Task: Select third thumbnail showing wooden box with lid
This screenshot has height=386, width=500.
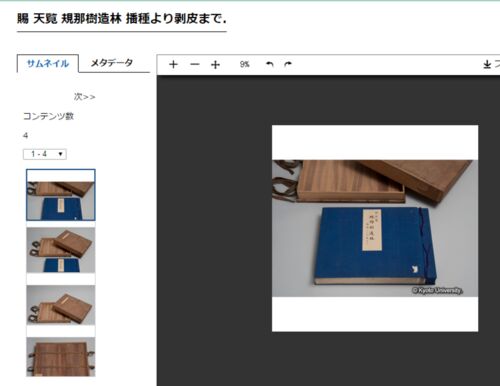Action: 61,305
